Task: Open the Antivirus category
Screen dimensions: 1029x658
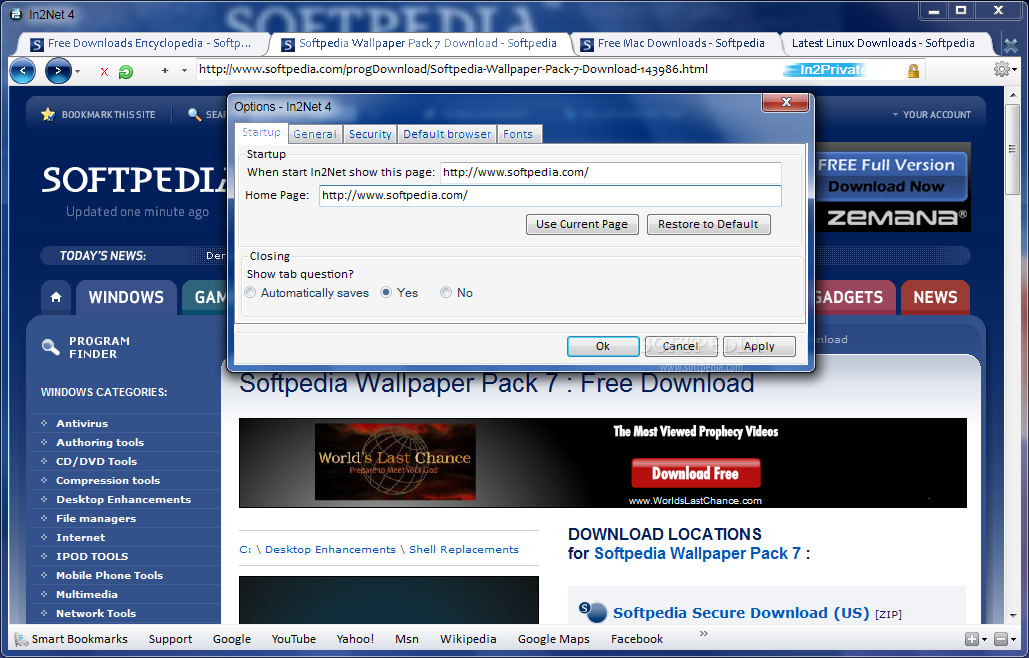Action: point(82,424)
